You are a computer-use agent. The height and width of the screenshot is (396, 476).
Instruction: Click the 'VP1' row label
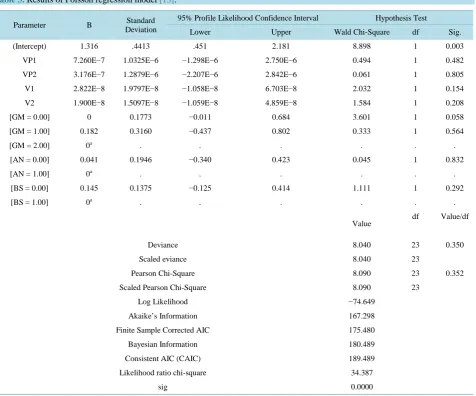tap(29, 60)
